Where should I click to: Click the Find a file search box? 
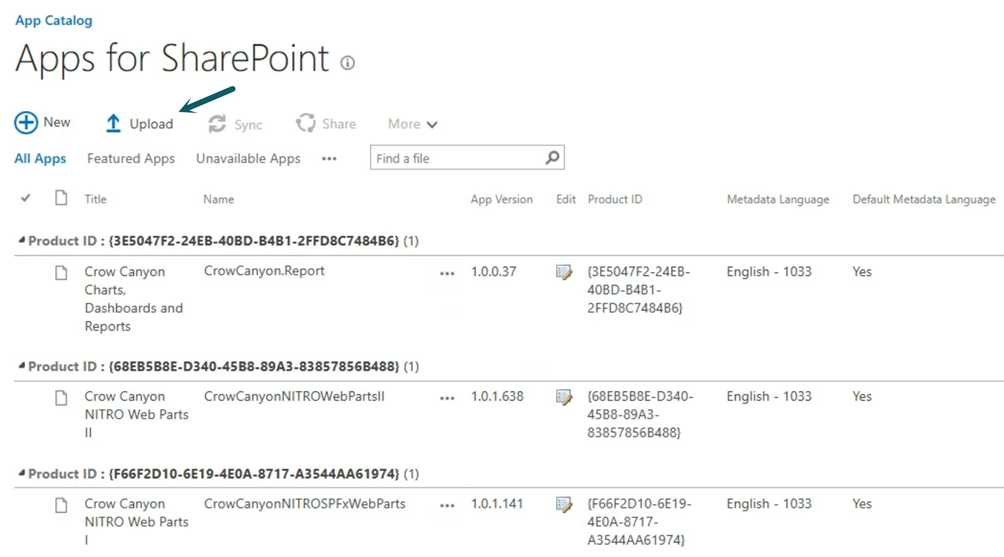pos(456,158)
